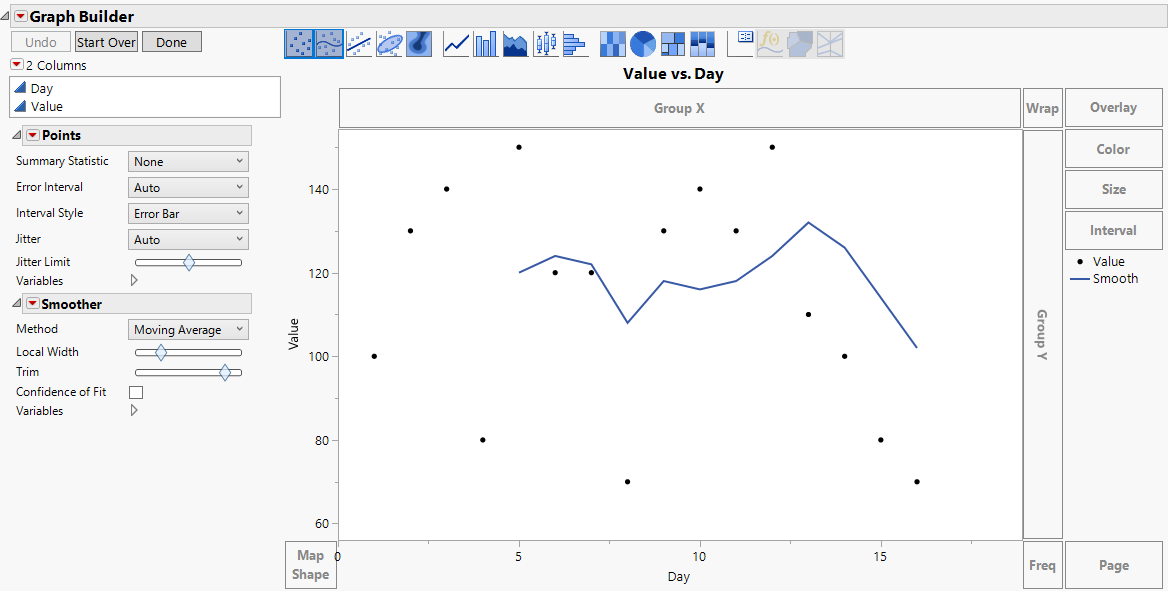Image resolution: width=1168 pixels, height=591 pixels.
Task: Click the Jitter Limit slider handle
Action: [x=189, y=262]
